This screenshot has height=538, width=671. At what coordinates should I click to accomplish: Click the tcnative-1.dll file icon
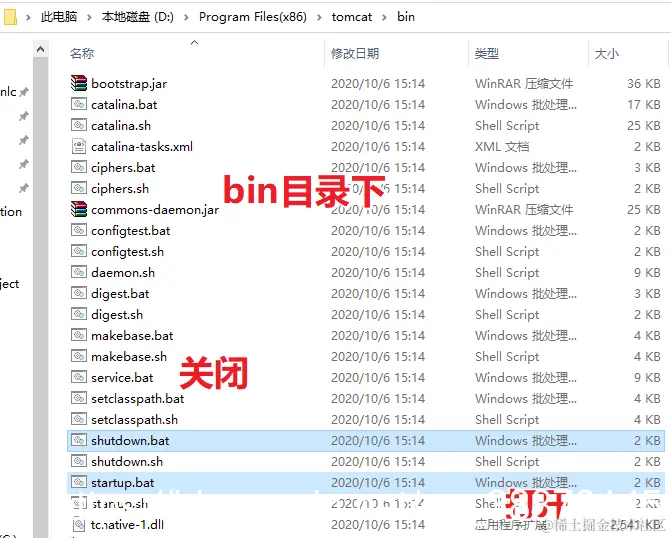[x=79, y=524]
